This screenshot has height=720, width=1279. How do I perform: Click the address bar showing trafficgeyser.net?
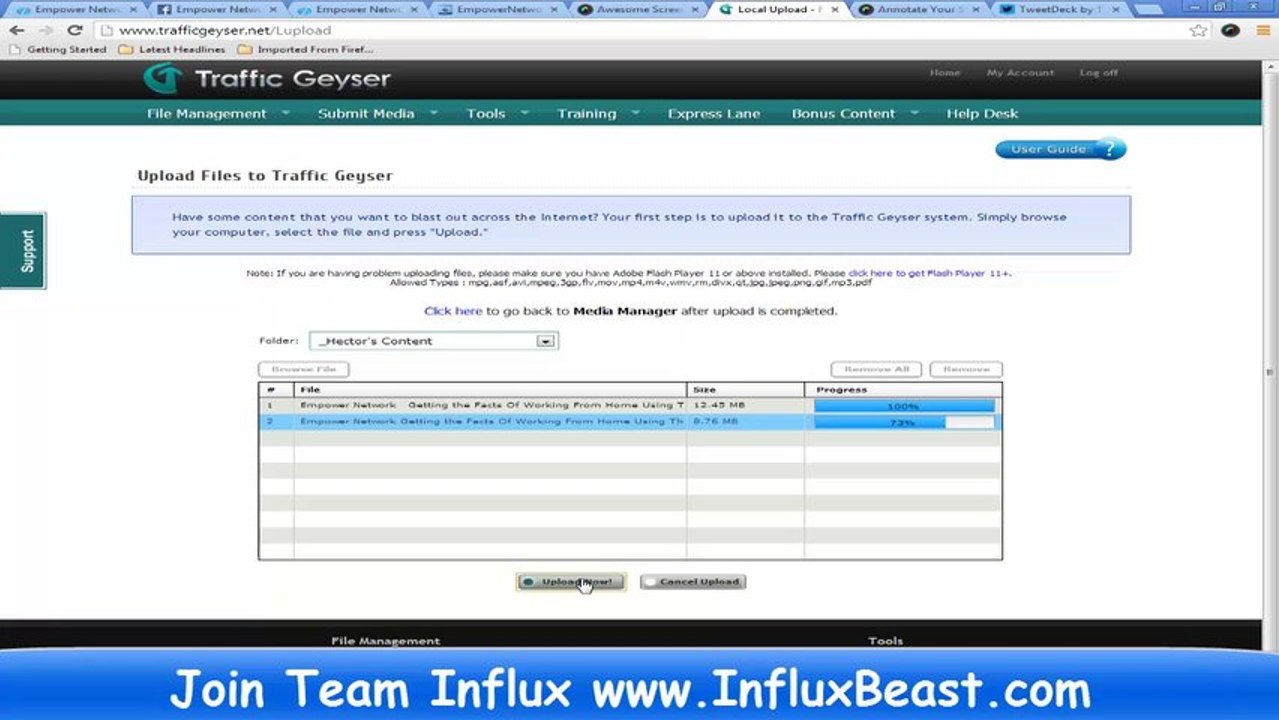[640, 30]
